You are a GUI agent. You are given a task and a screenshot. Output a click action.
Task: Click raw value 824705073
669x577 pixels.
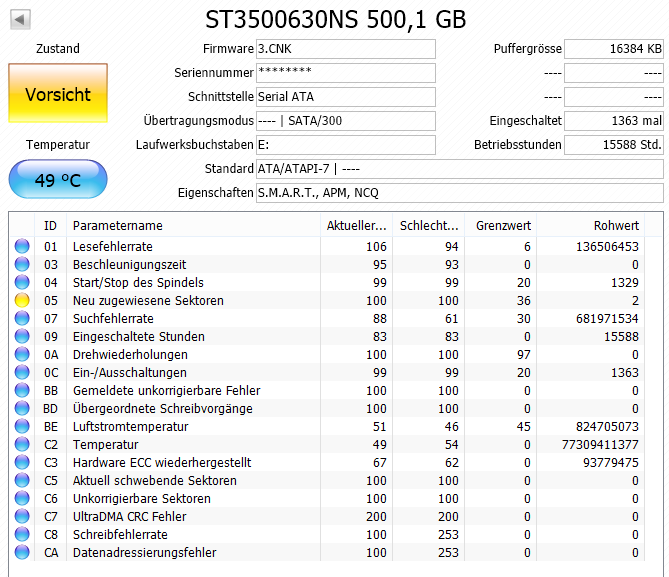[607, 427]
